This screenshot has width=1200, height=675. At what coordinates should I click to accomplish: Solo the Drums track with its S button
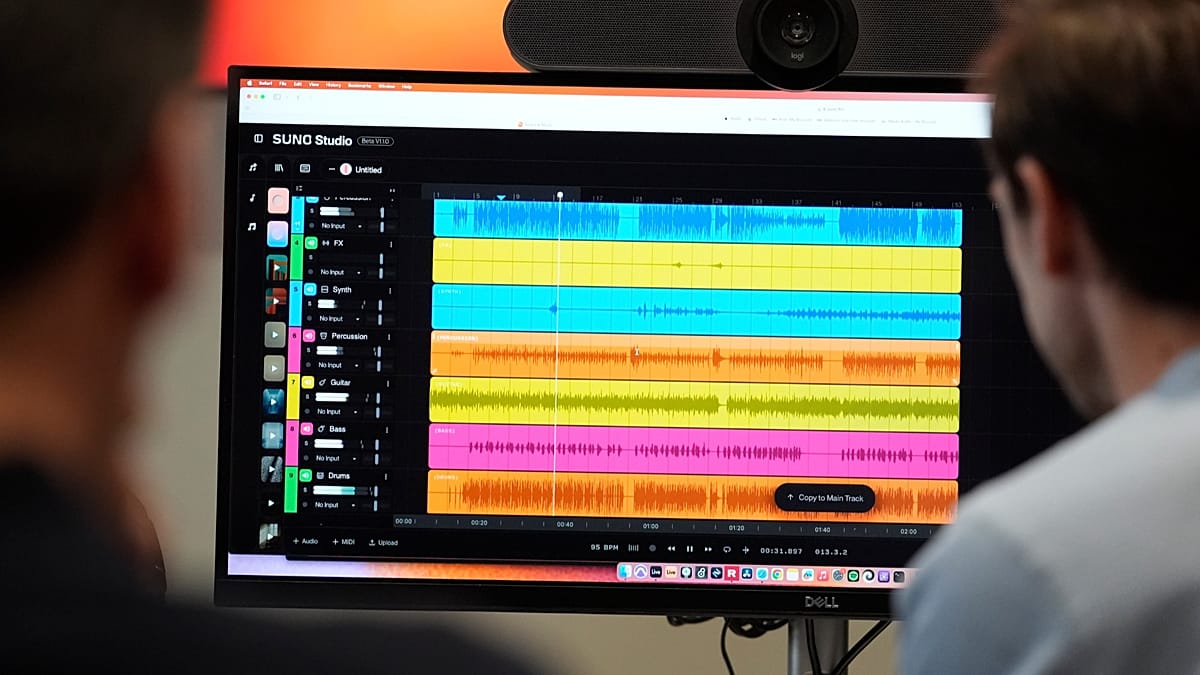(x=306, y=491)
